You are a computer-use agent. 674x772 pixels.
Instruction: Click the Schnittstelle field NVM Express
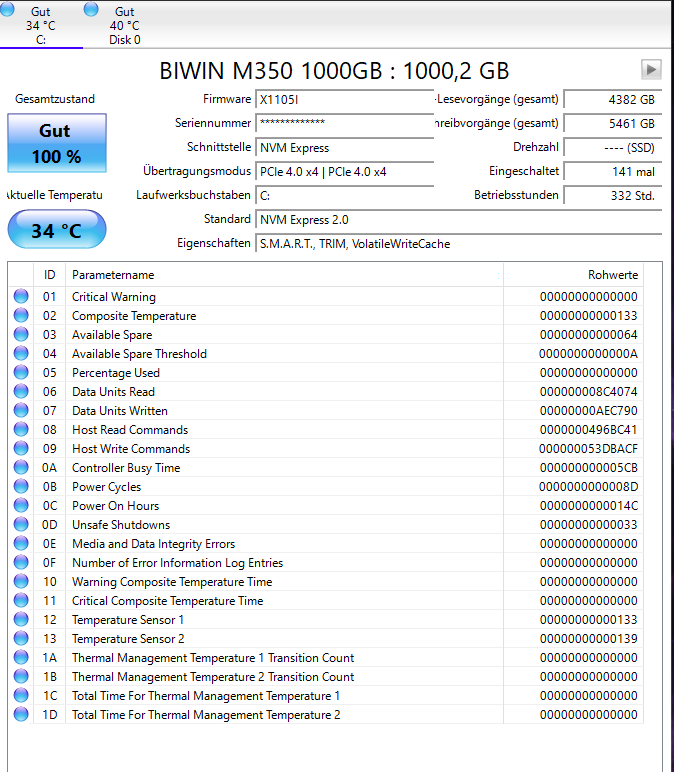coord(345,147)
